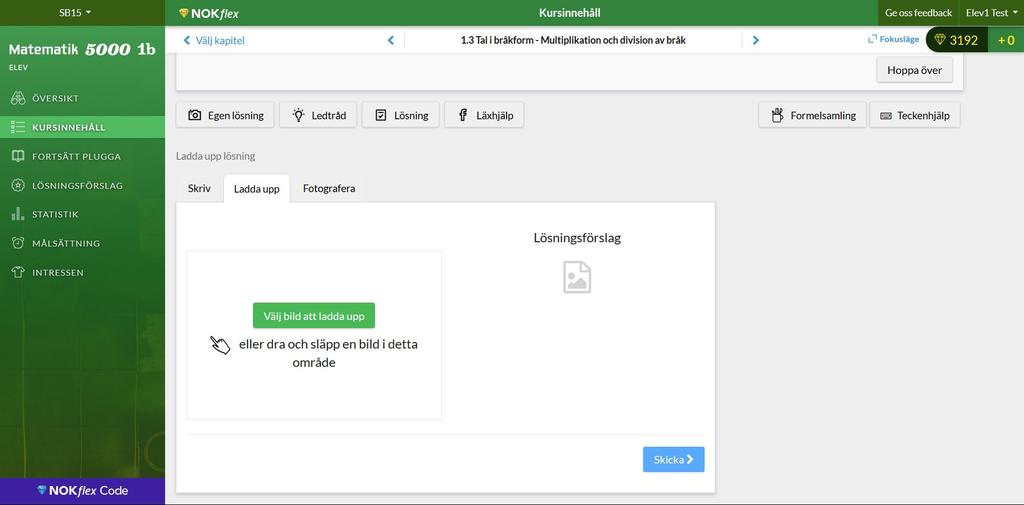Click the Matematik 5000 1b title

82,50
